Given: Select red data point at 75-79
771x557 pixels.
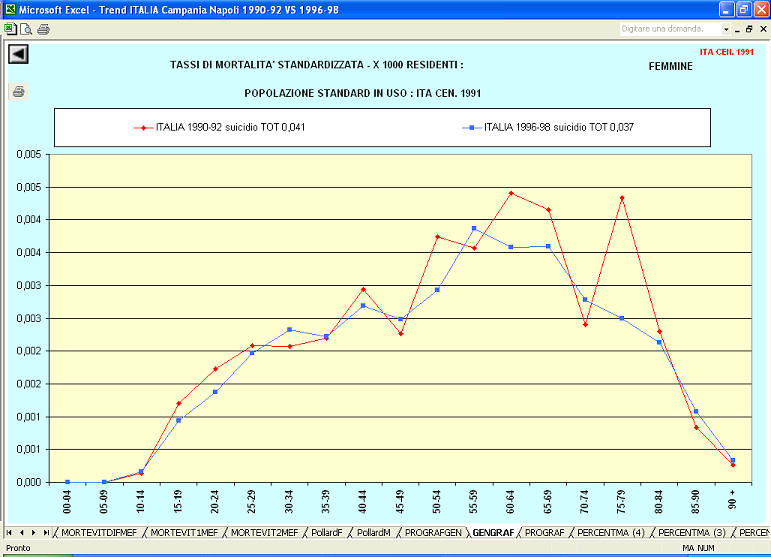Looking at the screenshot, I should (622, 198).
